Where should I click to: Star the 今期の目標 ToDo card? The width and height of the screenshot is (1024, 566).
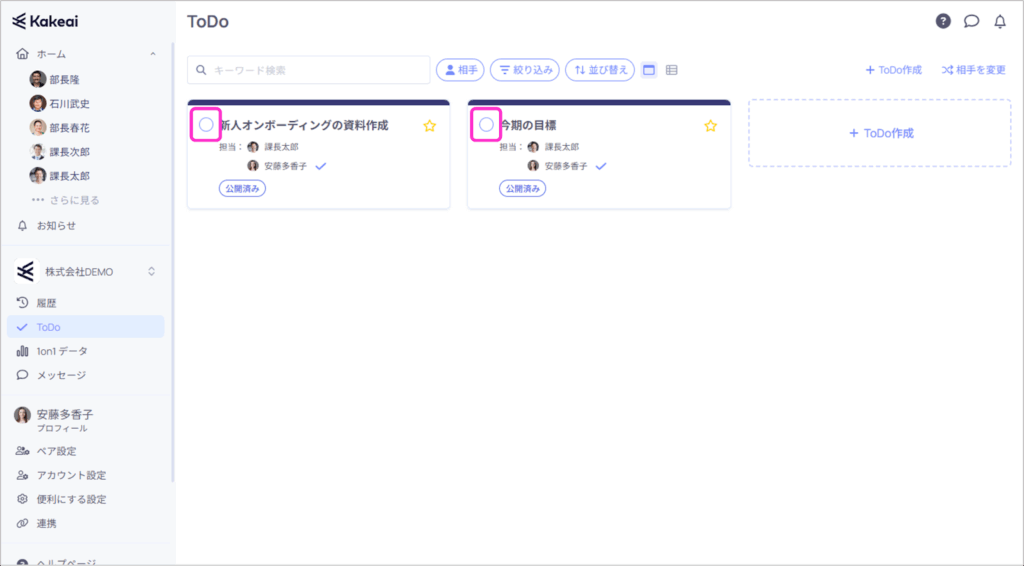(x=710, y=126)
